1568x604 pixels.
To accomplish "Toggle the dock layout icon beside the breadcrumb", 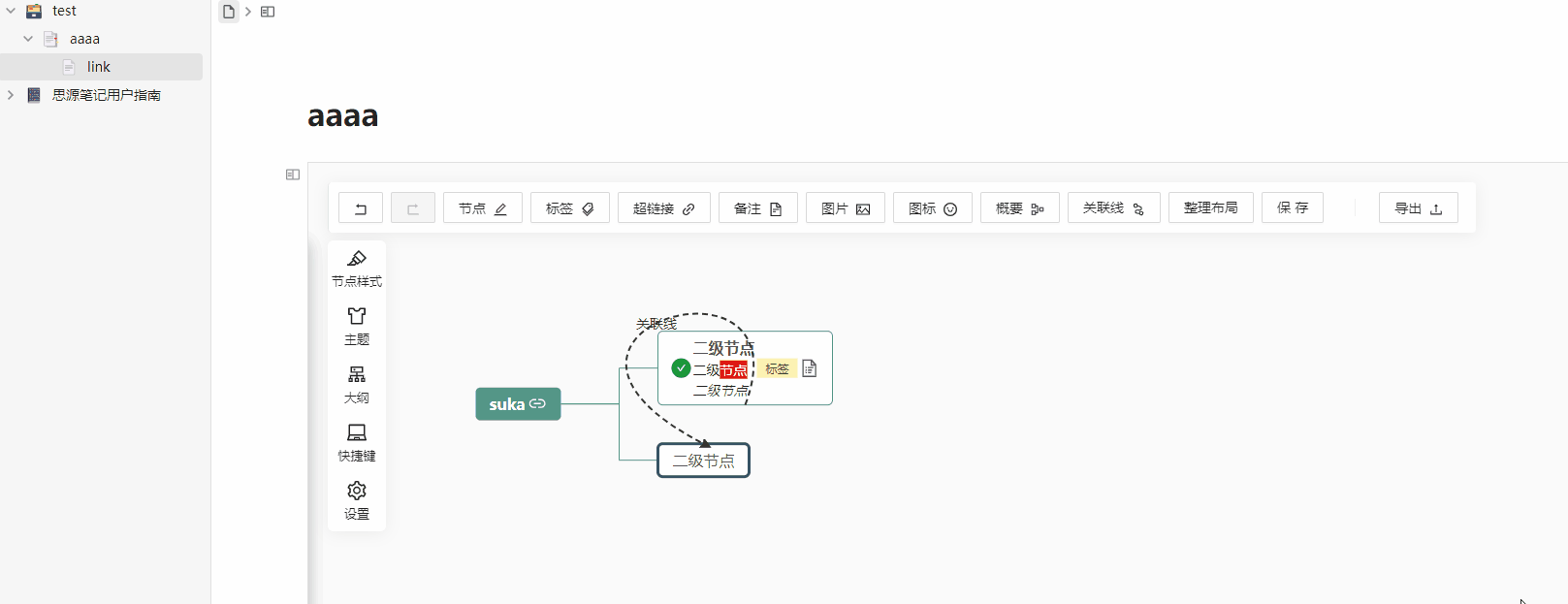I will 268,12.
